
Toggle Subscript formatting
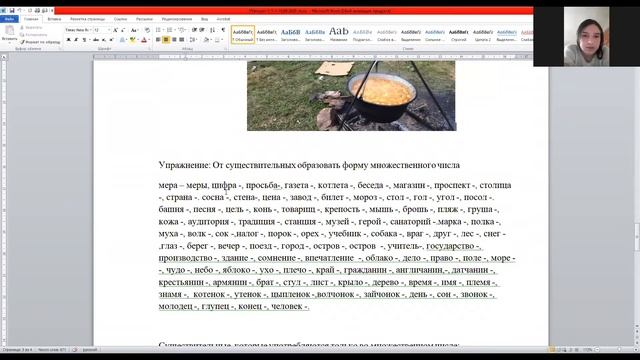point(104,40)
